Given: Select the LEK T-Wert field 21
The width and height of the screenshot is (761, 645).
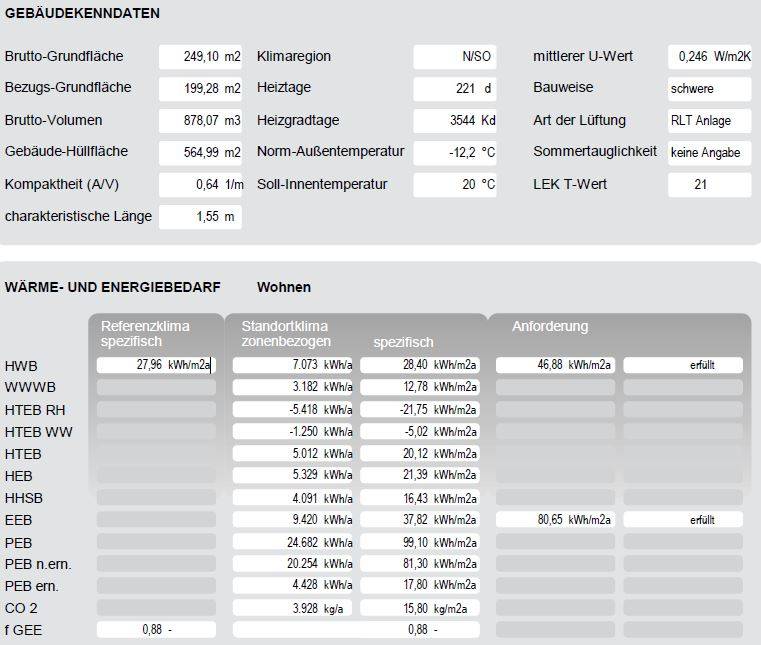Looking at the screenshot, I should pyautogui.click(x=710, y=184).
